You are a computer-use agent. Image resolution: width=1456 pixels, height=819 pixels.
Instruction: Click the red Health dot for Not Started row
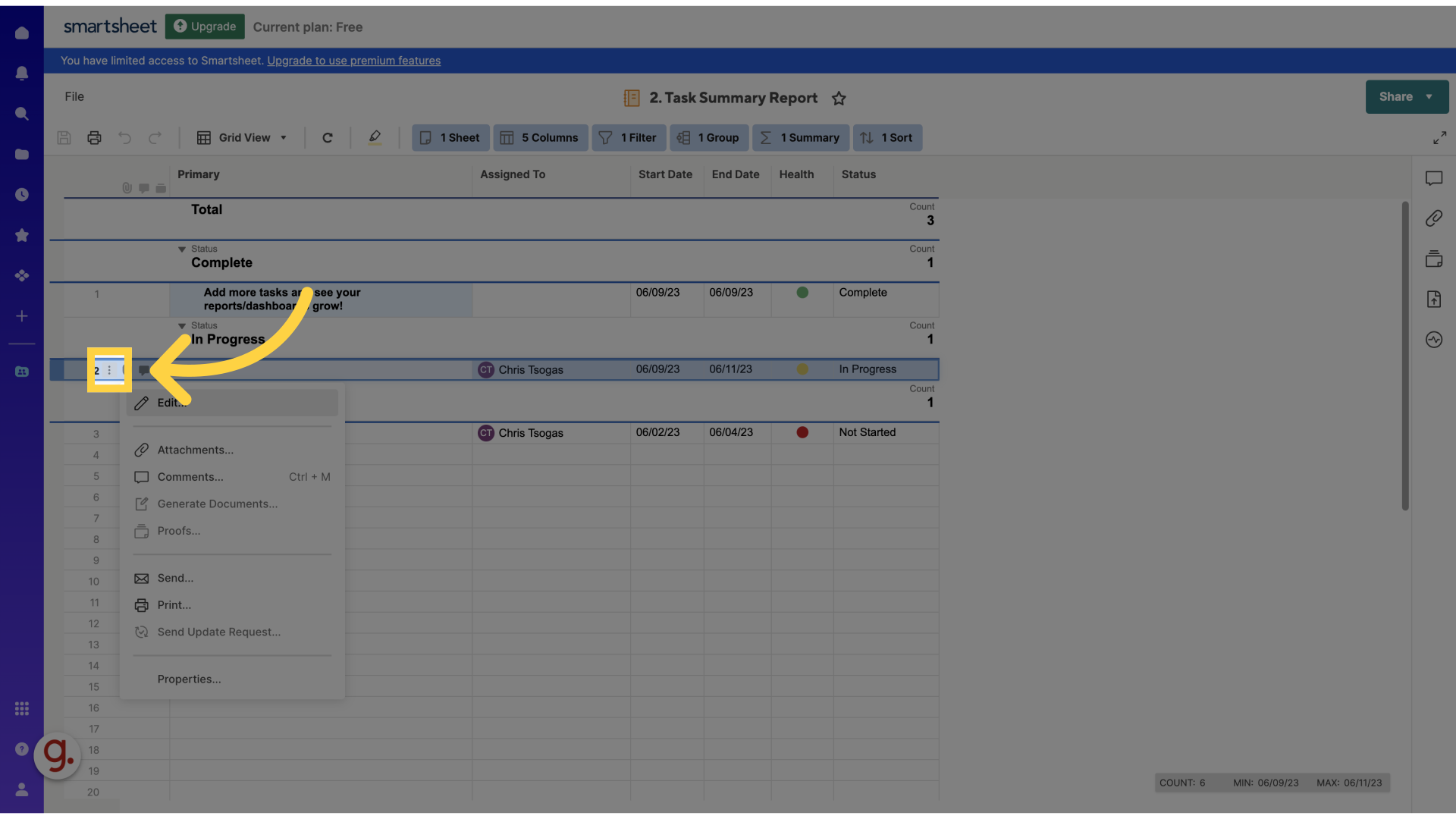(x=802, y=432)
